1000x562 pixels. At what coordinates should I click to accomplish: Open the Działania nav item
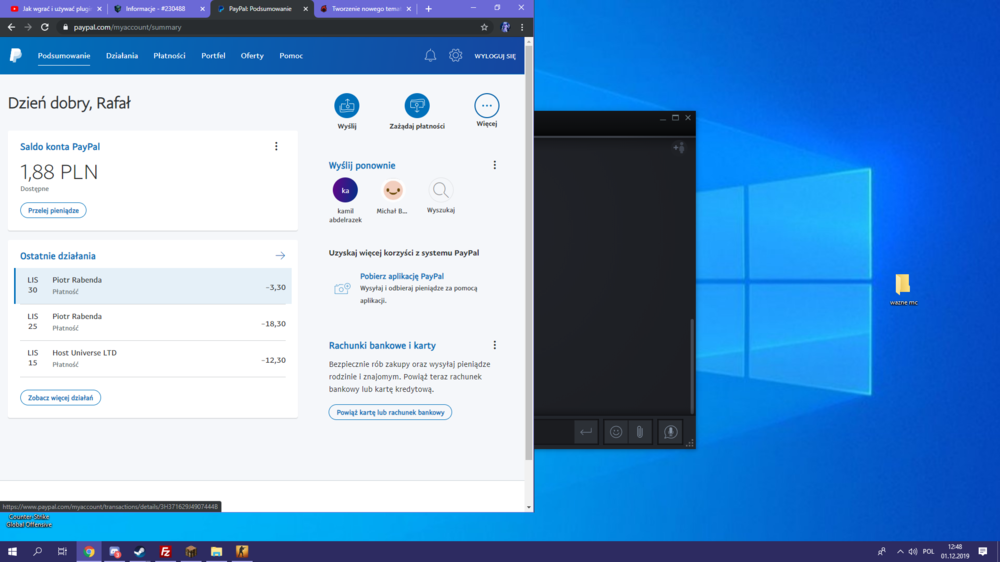[x=122, y=56]
